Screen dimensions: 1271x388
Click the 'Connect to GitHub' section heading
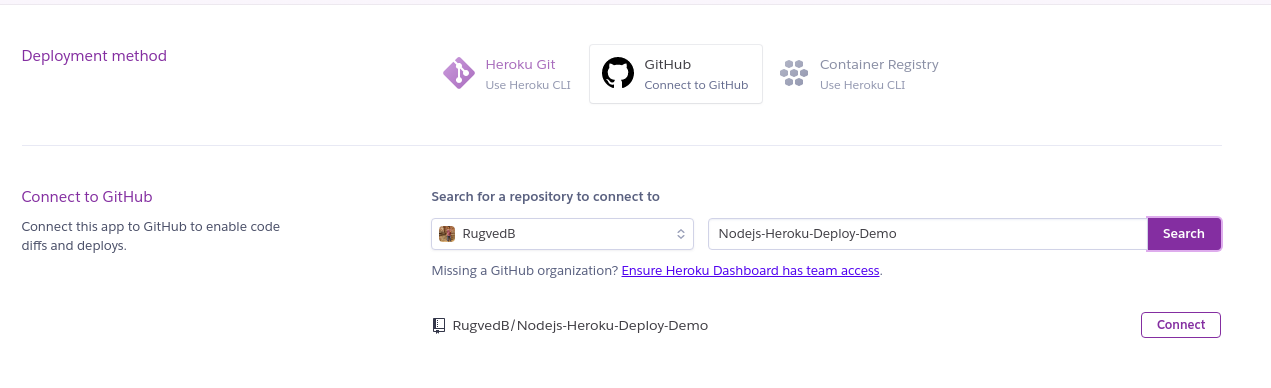pos(87,197)
